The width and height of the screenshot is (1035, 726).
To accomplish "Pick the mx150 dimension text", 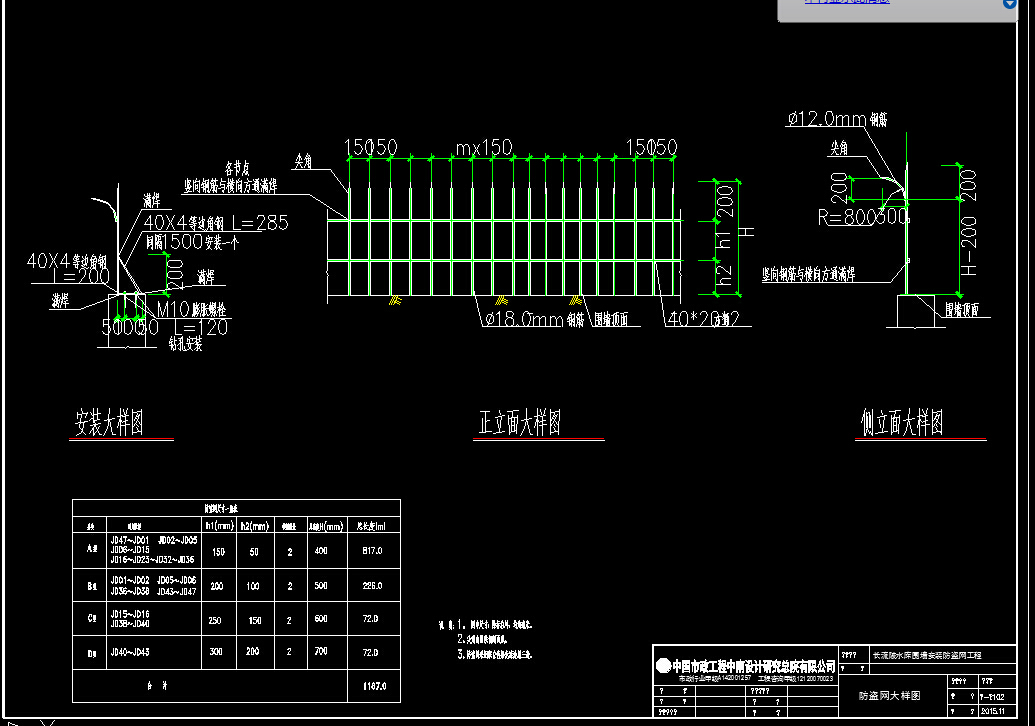I will pos(484,148).
